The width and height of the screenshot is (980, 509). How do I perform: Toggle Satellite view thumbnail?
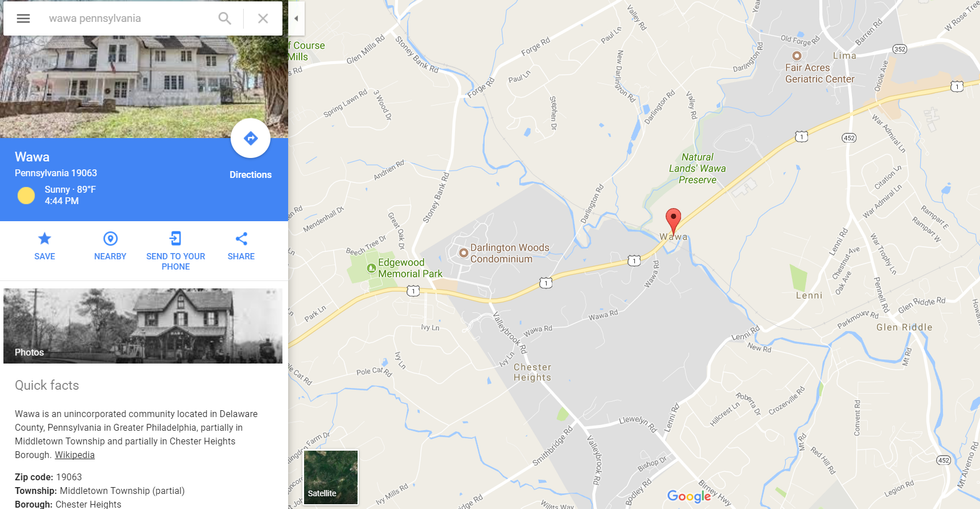(331, 477)
